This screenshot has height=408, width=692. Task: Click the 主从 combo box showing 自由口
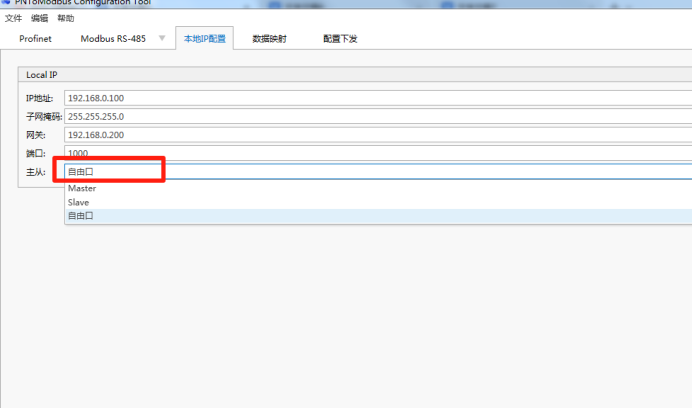378,171
